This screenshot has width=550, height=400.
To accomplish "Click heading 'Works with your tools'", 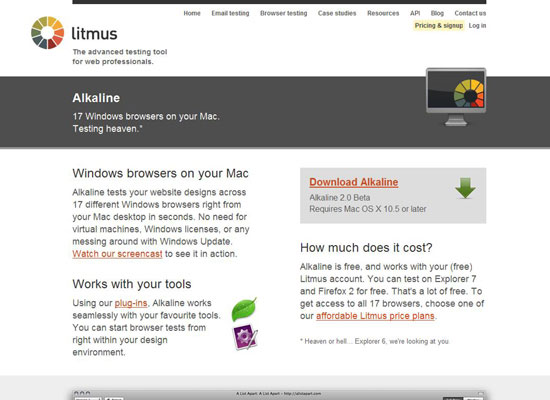I will click(x=132, y=284).
